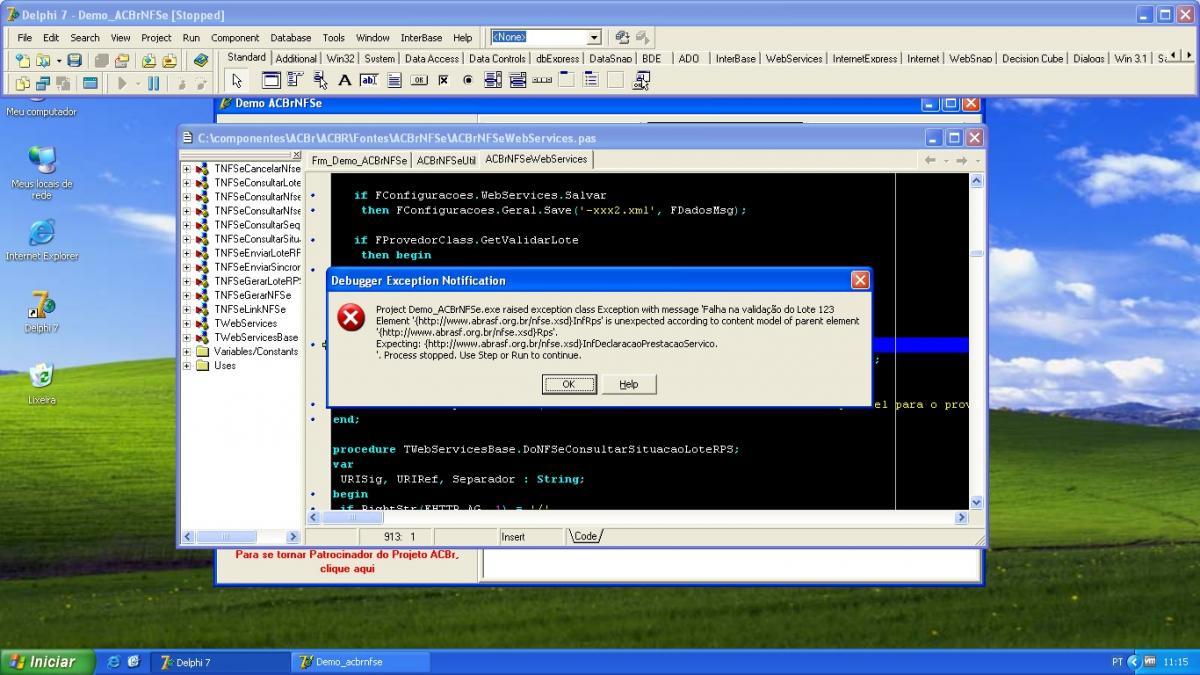The image size is (1200, 675).
Task: Select the RadioButton component icon
Action: coord(468,81)
